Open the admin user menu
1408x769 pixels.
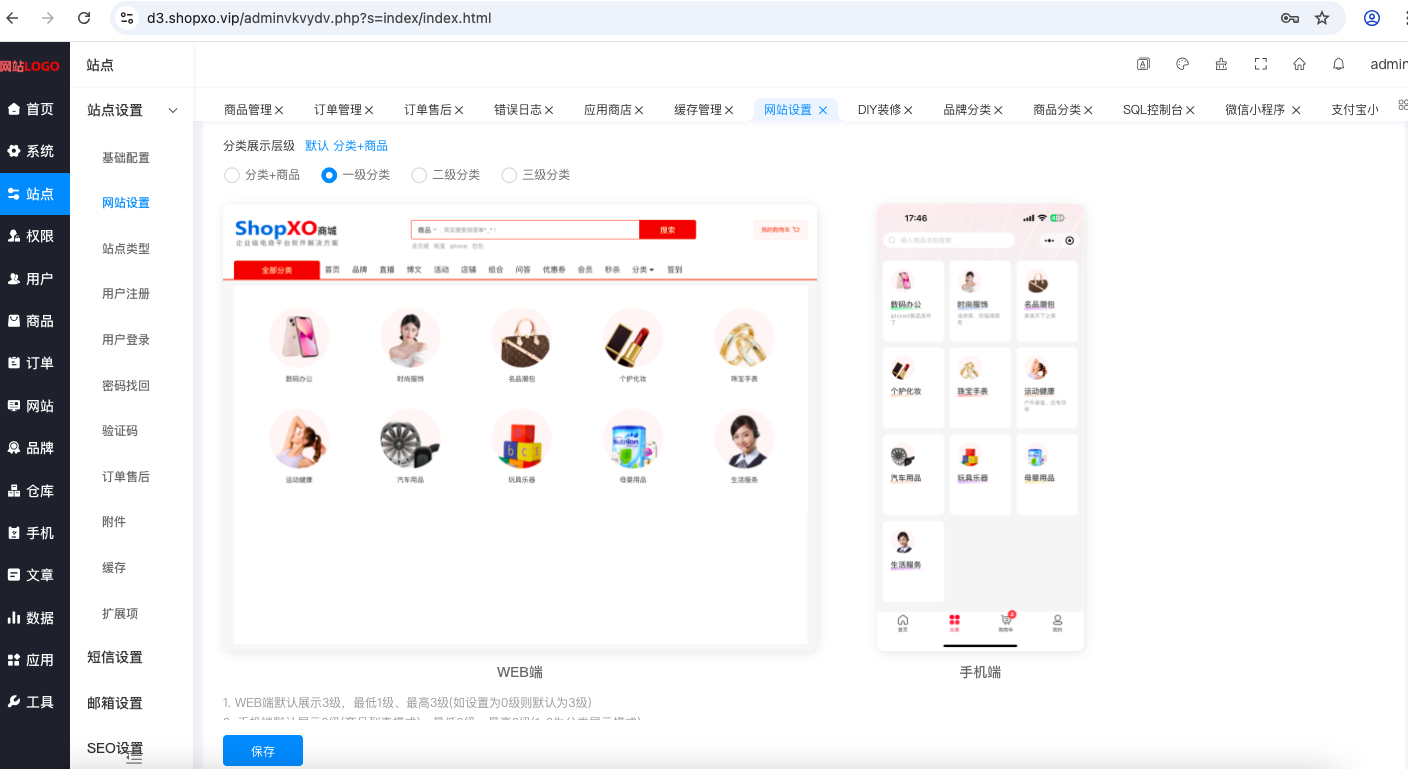coord(1388,64)
